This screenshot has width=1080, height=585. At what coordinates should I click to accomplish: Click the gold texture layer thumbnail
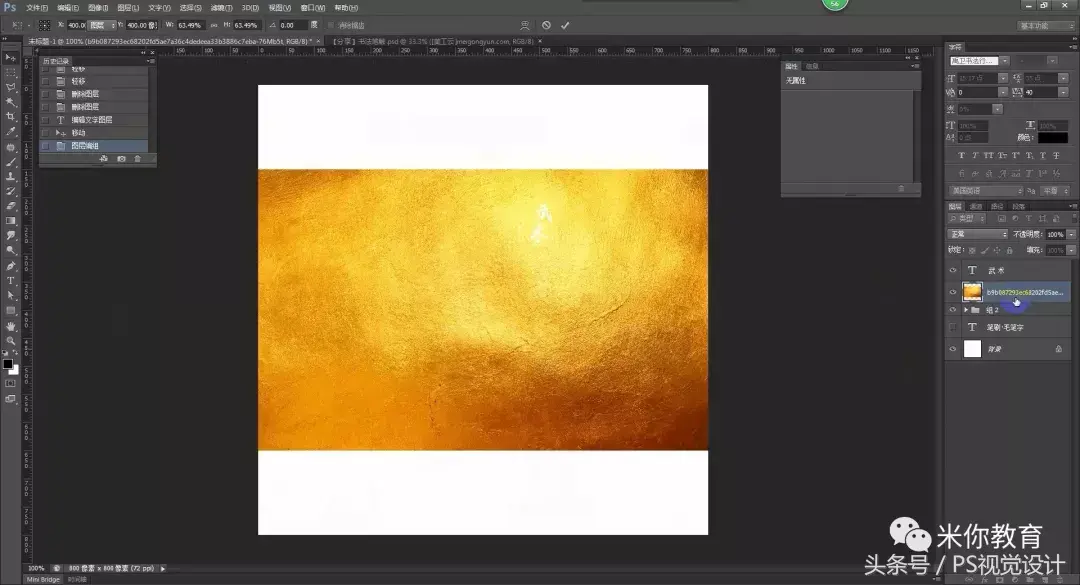972,292
